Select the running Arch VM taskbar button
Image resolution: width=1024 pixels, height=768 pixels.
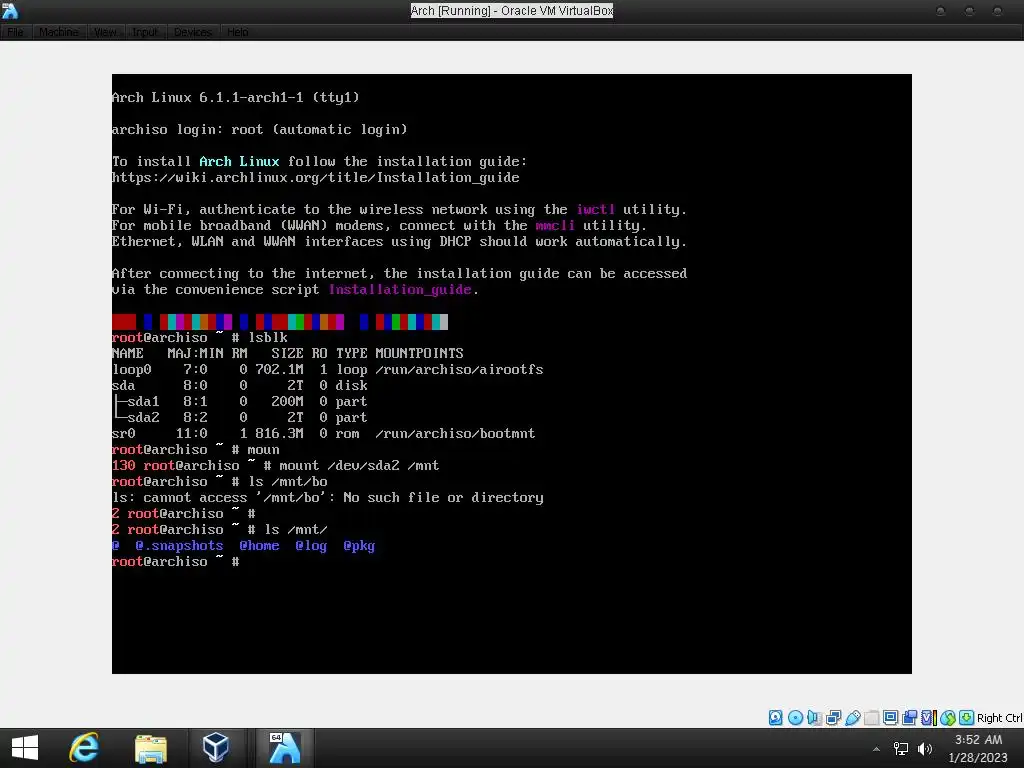pos(285,748)
